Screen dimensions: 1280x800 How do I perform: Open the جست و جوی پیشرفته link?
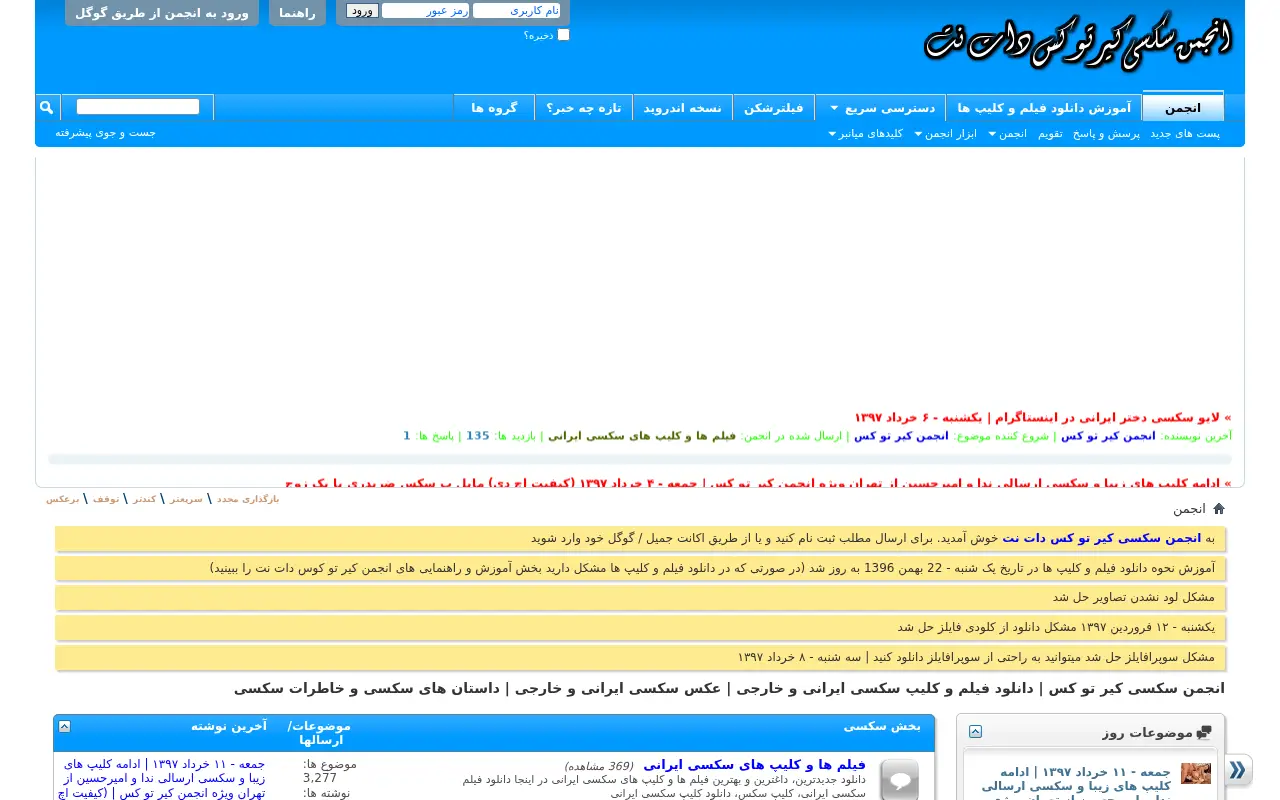click(106, 132)
